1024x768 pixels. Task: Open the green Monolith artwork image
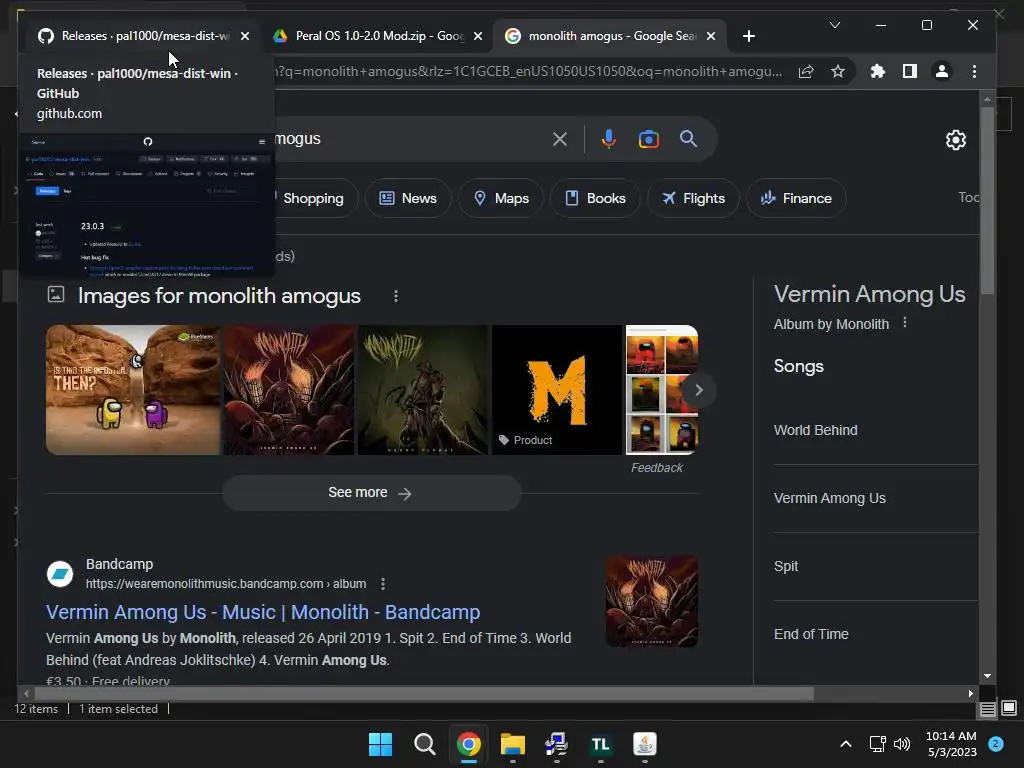pyautogui.click(x=423, y=390)
